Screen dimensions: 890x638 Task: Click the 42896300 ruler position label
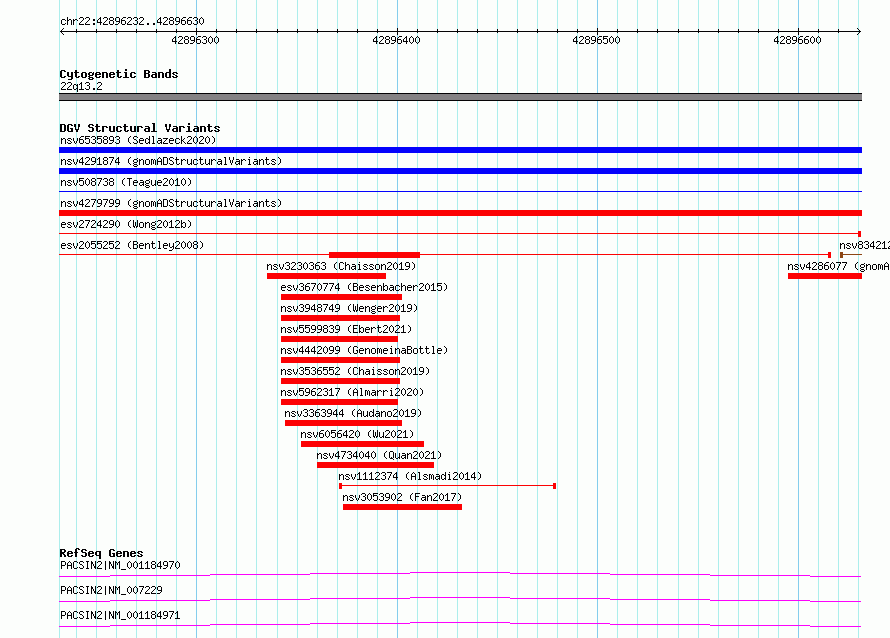coord(195,40)
